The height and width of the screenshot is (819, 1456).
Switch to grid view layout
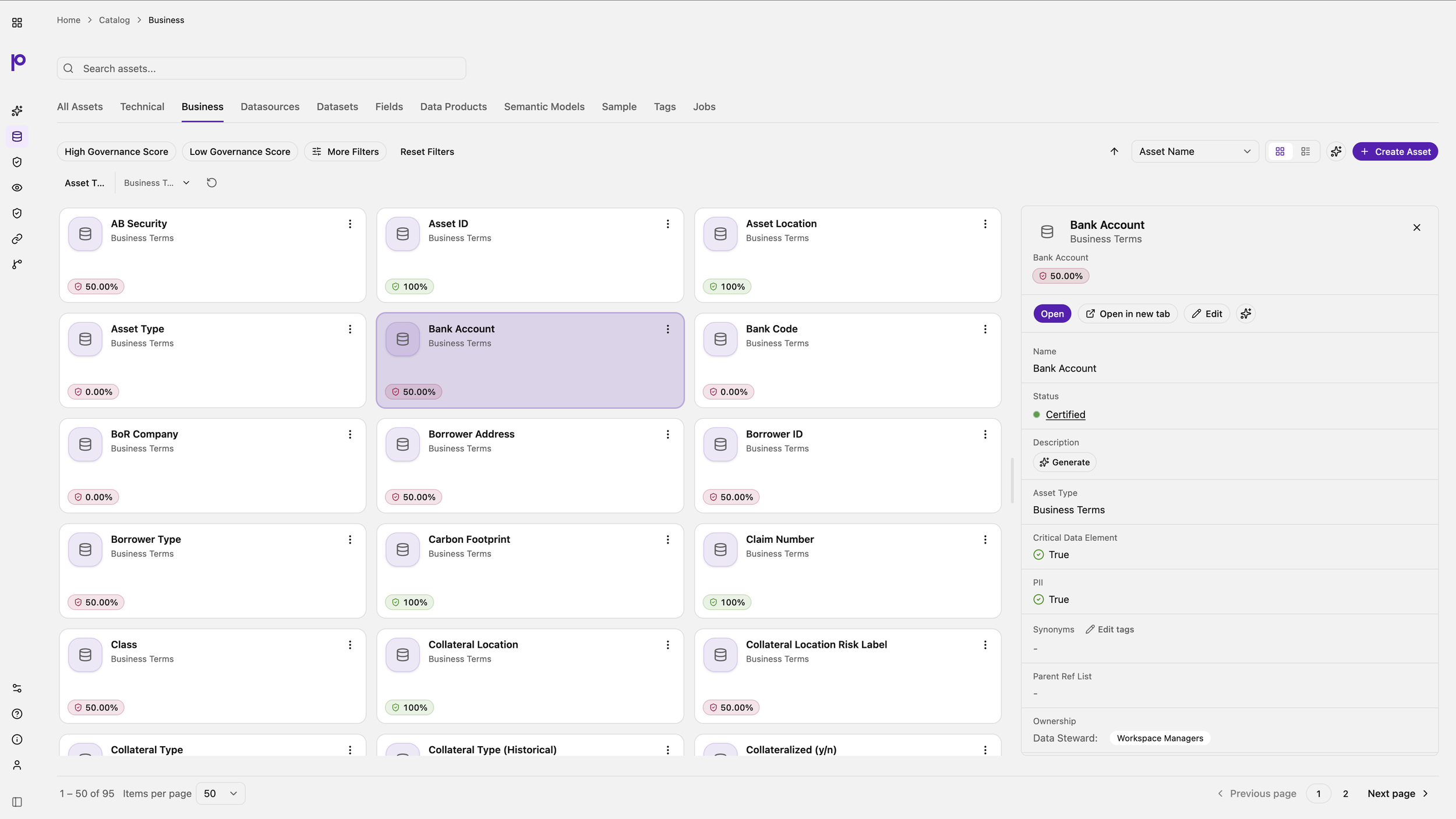click(x=1280, y=151)
